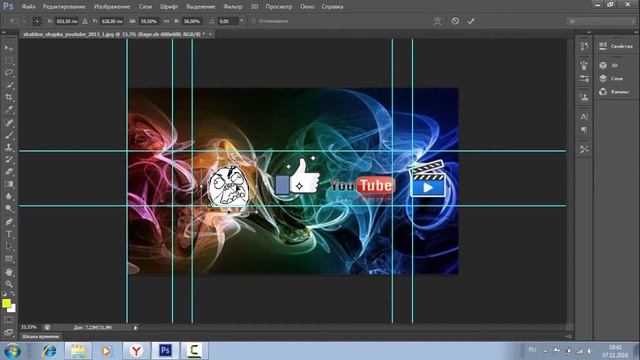Select the Eyedropper tool
The width and height of the screenshot is (640, 360).
point(9,109)
